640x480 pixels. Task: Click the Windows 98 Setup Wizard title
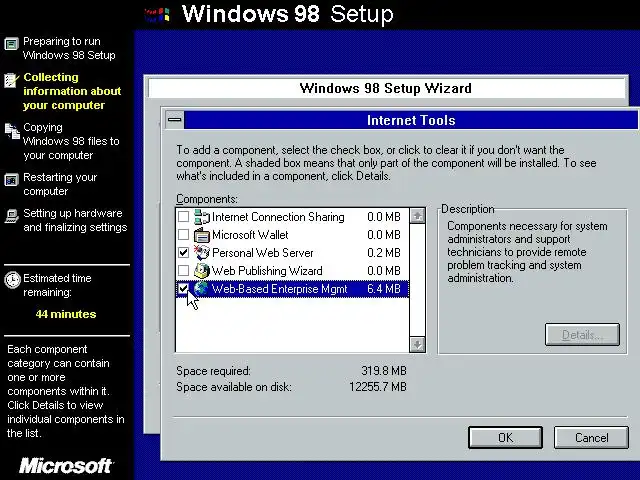coord(385,88)
